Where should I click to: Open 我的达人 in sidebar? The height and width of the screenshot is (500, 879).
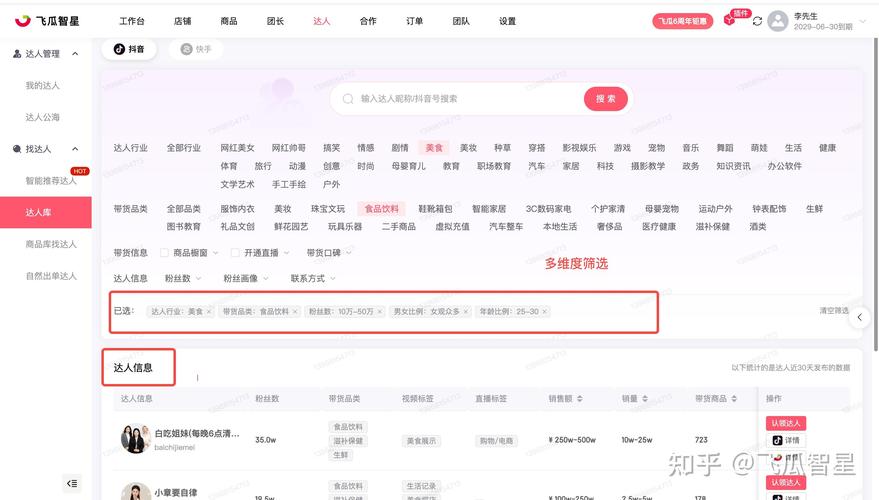tap(42, 86)
